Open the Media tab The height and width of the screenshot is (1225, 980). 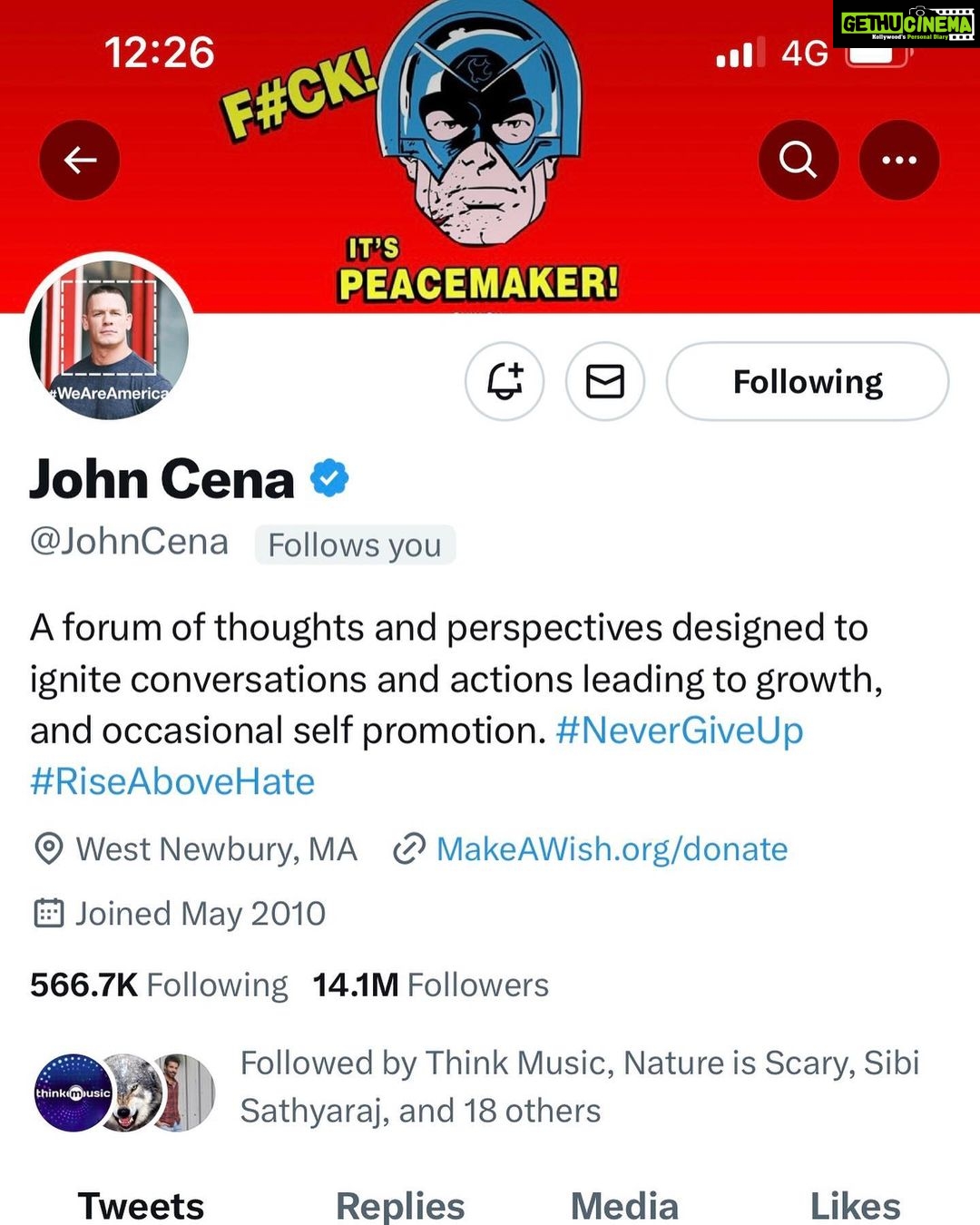point(624,1206)
